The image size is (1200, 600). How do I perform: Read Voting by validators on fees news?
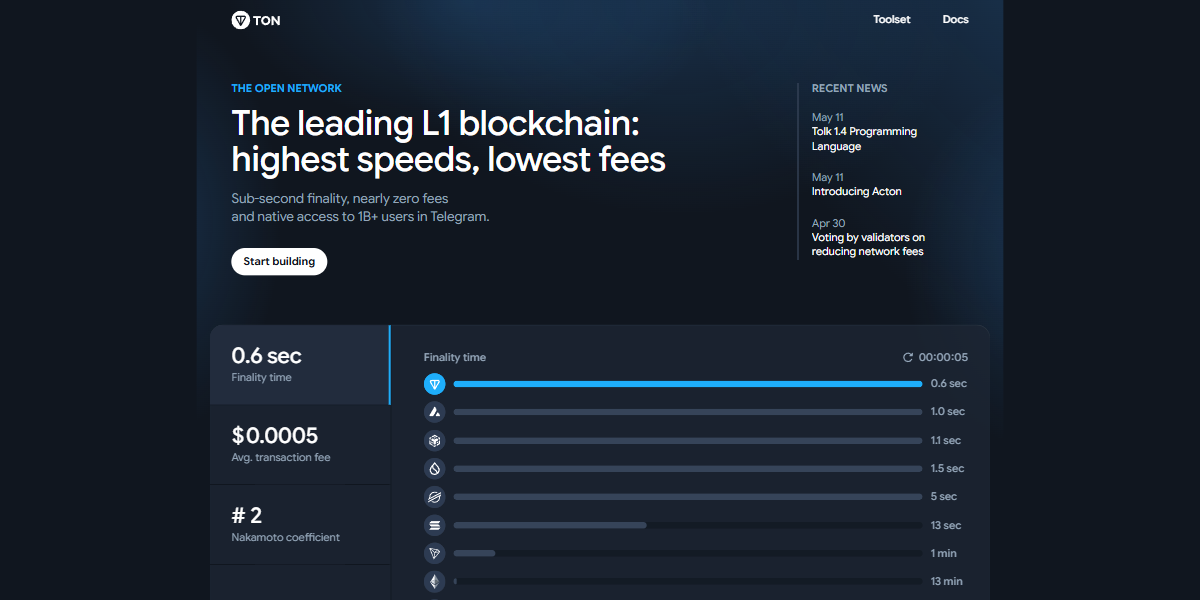(868, 245)
